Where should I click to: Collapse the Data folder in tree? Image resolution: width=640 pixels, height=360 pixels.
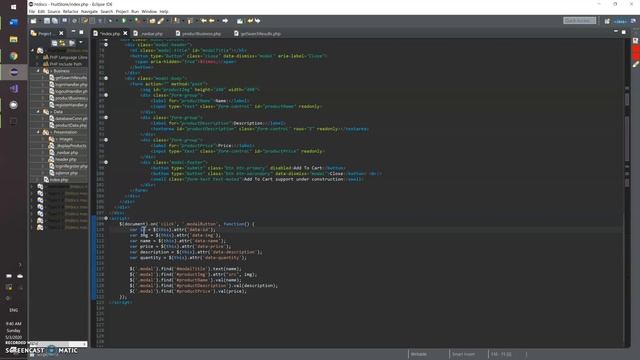coord(38,111)
